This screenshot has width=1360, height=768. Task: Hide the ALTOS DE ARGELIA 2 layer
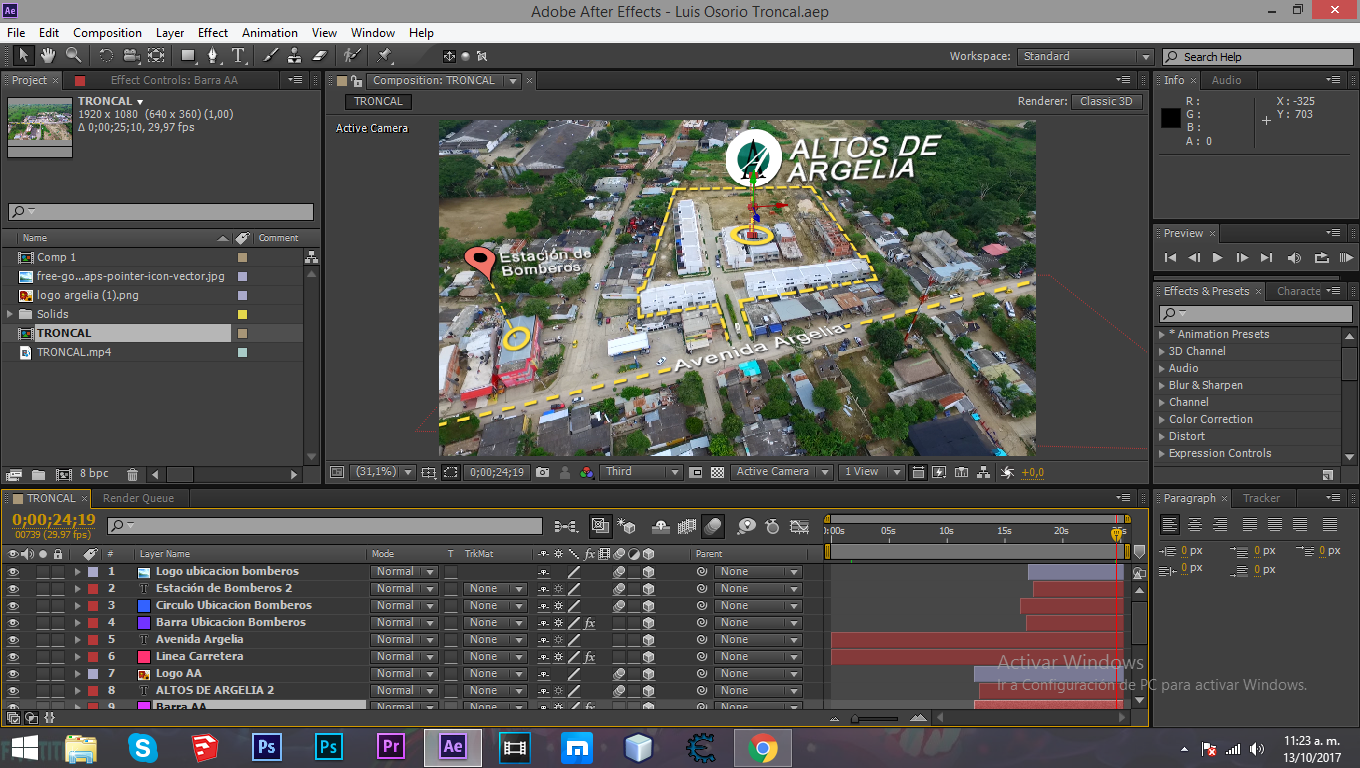13,691
